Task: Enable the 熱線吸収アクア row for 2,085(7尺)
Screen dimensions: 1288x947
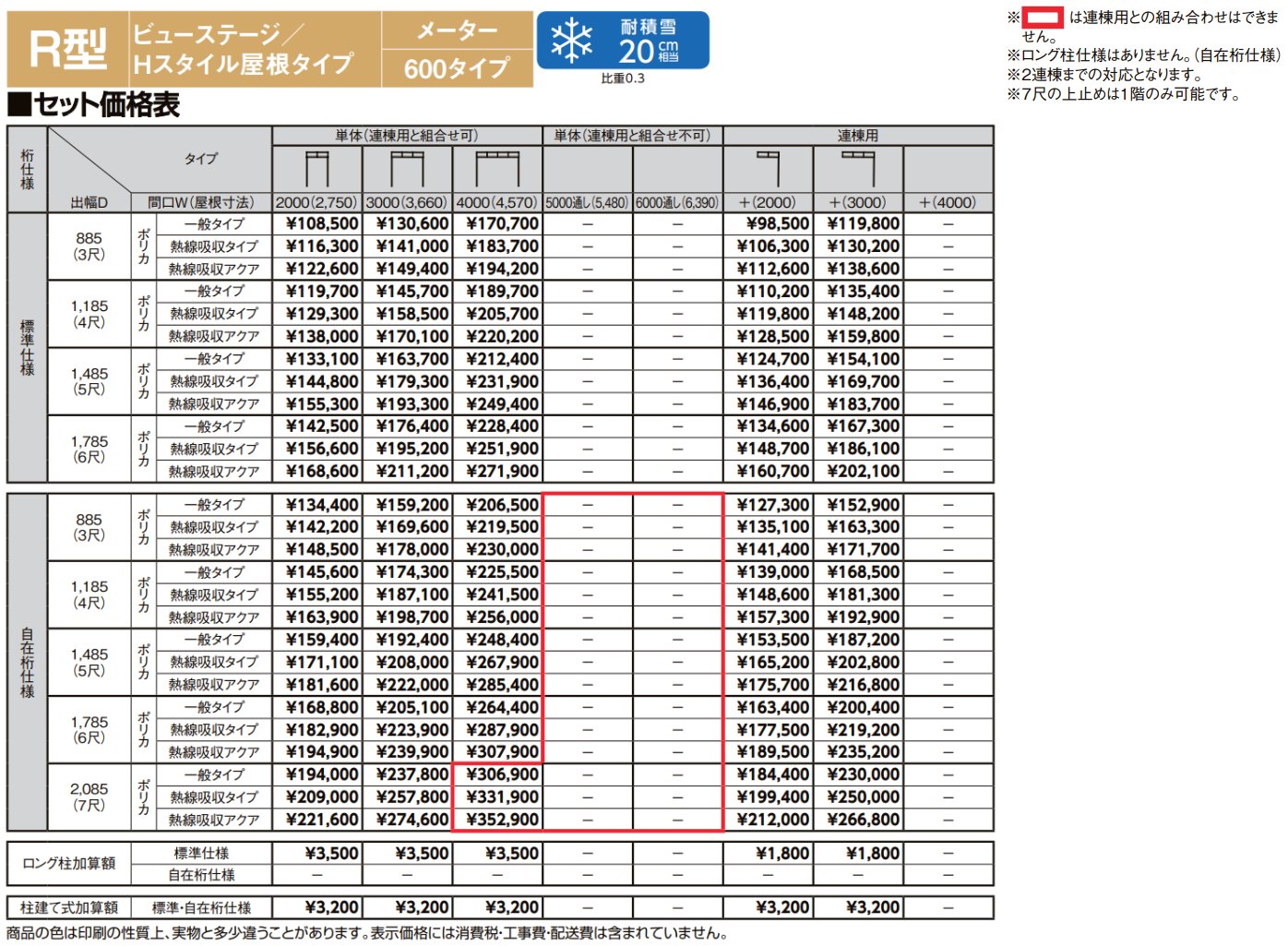Action: click(x=212, y=819)
